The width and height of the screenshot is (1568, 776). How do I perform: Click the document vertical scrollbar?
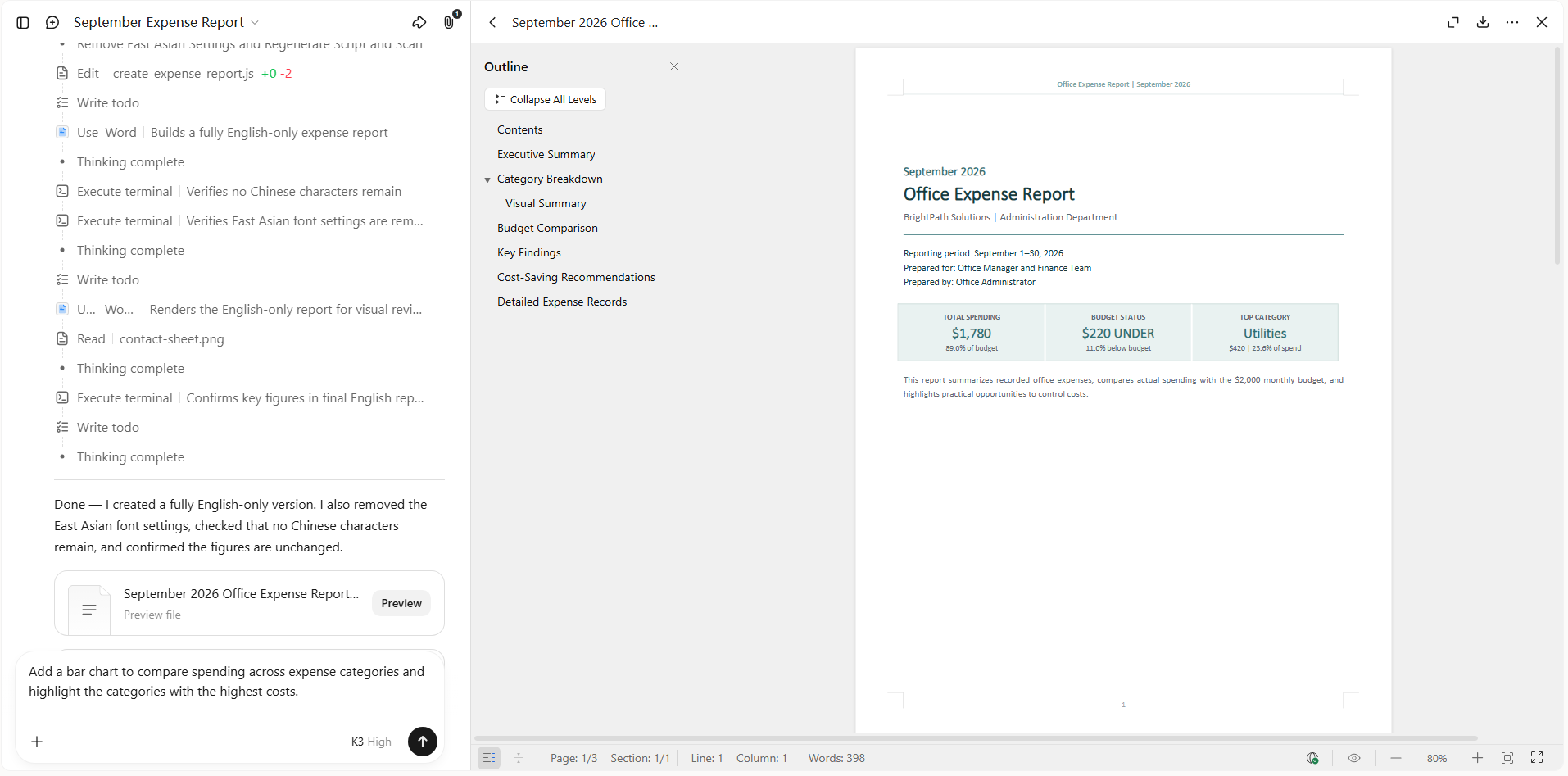tap(1557, 156)
